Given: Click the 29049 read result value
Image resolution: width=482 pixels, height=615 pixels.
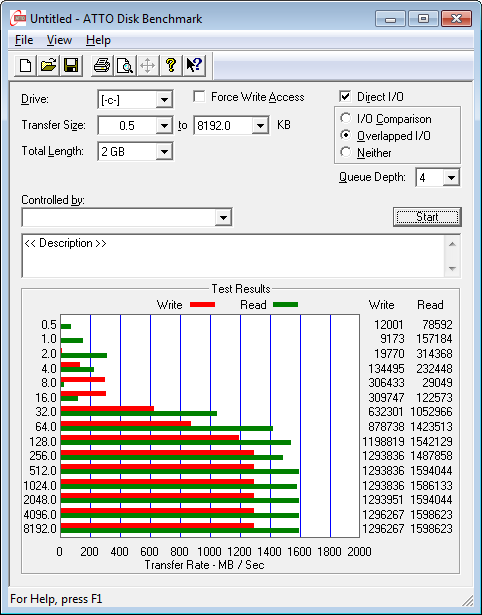Looking at the screenshot, I should [437, 382].
